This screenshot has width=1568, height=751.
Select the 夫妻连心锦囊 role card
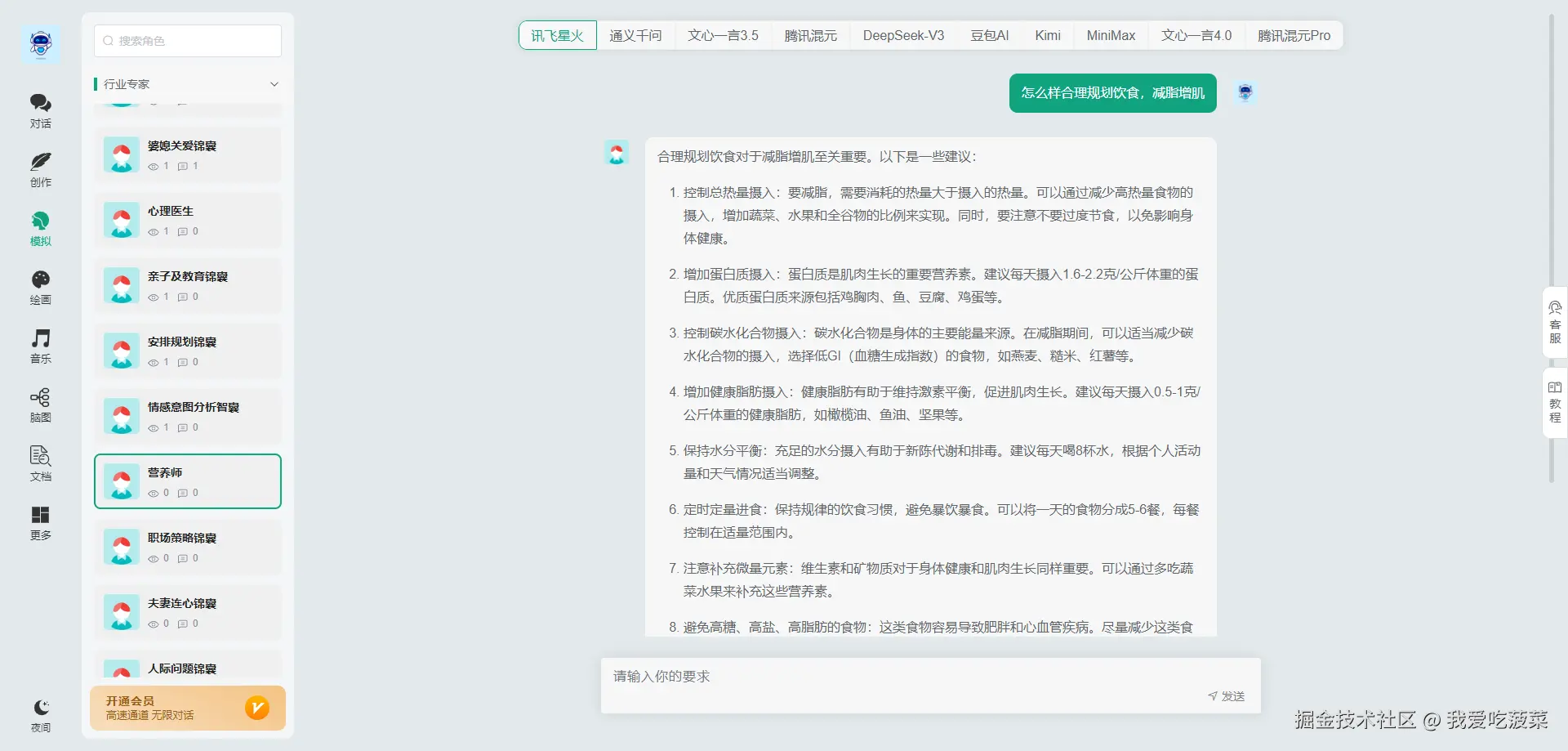tap(188, 612)
